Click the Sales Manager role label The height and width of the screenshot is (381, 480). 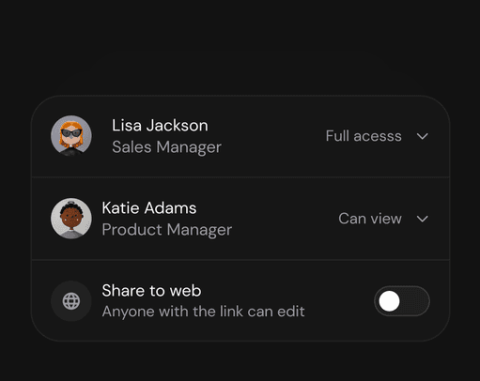click(167, 147)
